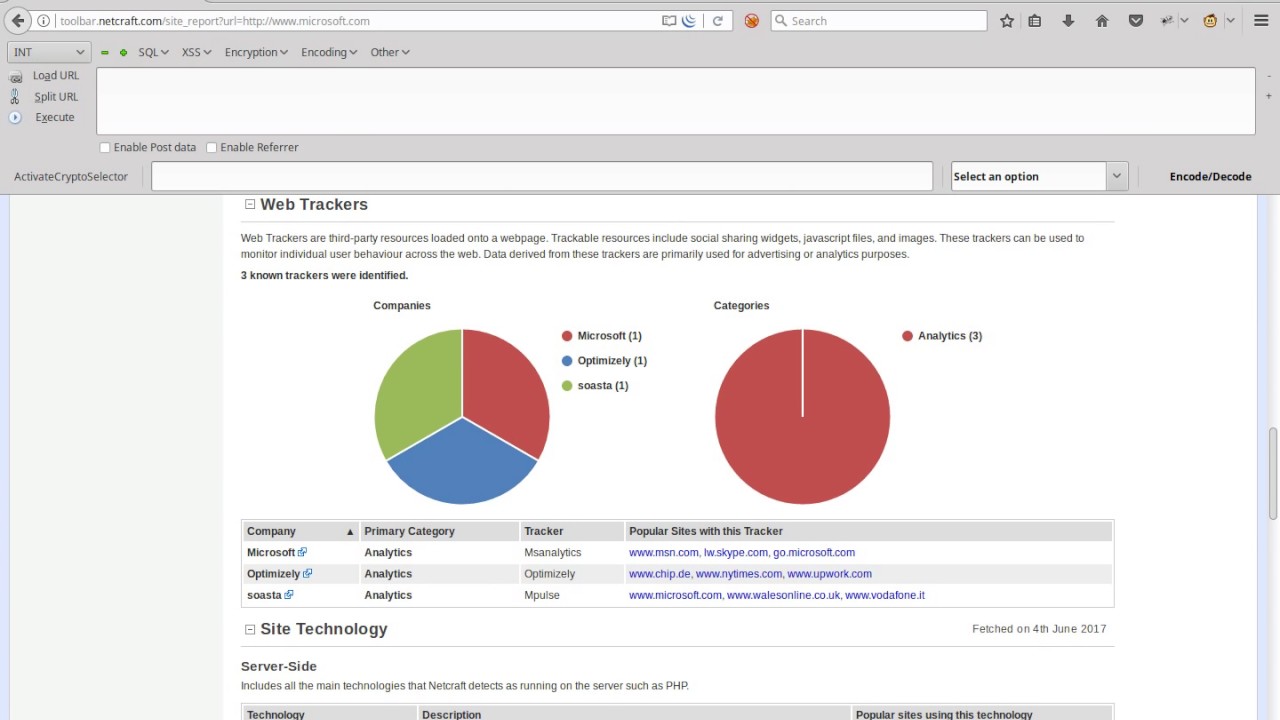The width and height of the screenshot is (1280, 720).
Task: Click the Primary Category column header
Action: (439, 531)
